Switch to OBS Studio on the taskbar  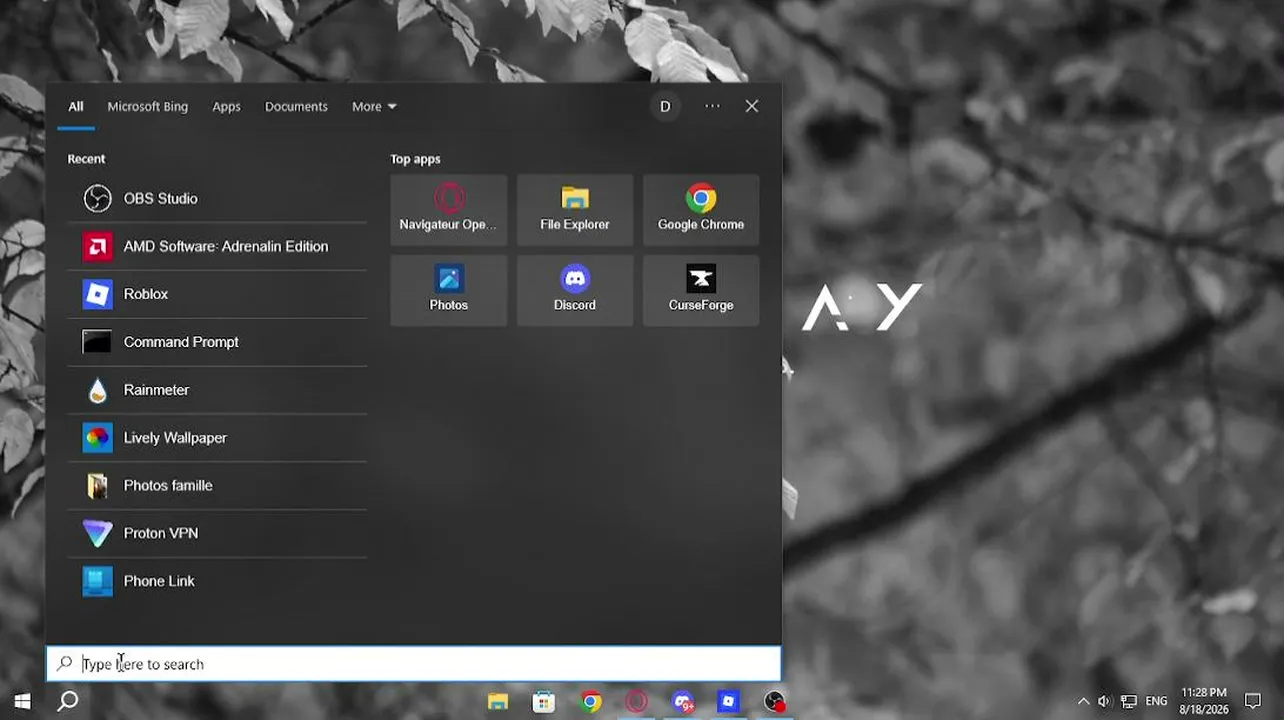[774, 702]
